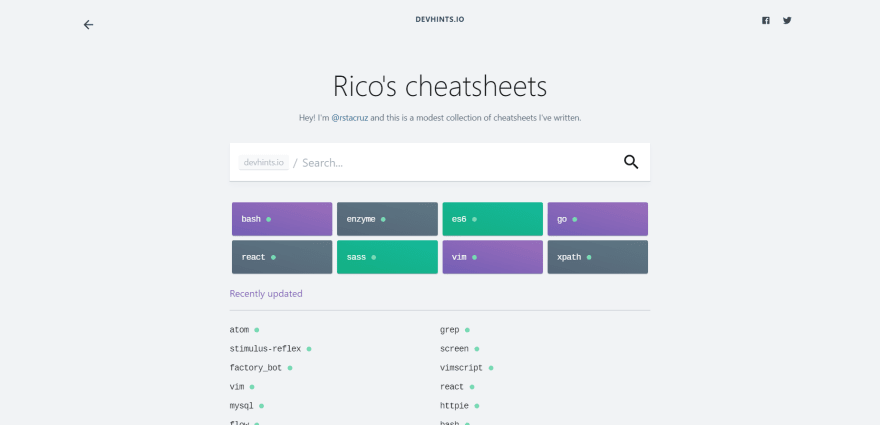
Task: Open the stimulus-reflex list entry
Action: pyautogui.click(x=271, y=349)
